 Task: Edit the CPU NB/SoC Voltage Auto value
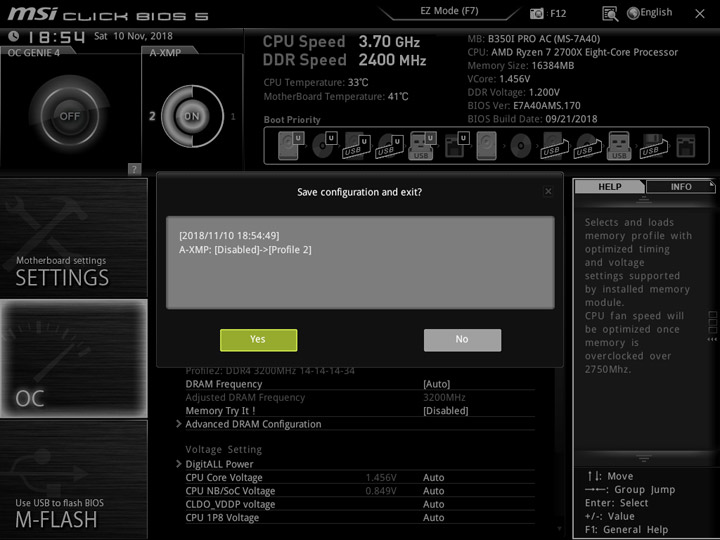pyautogui.click(x=433, y=491)
